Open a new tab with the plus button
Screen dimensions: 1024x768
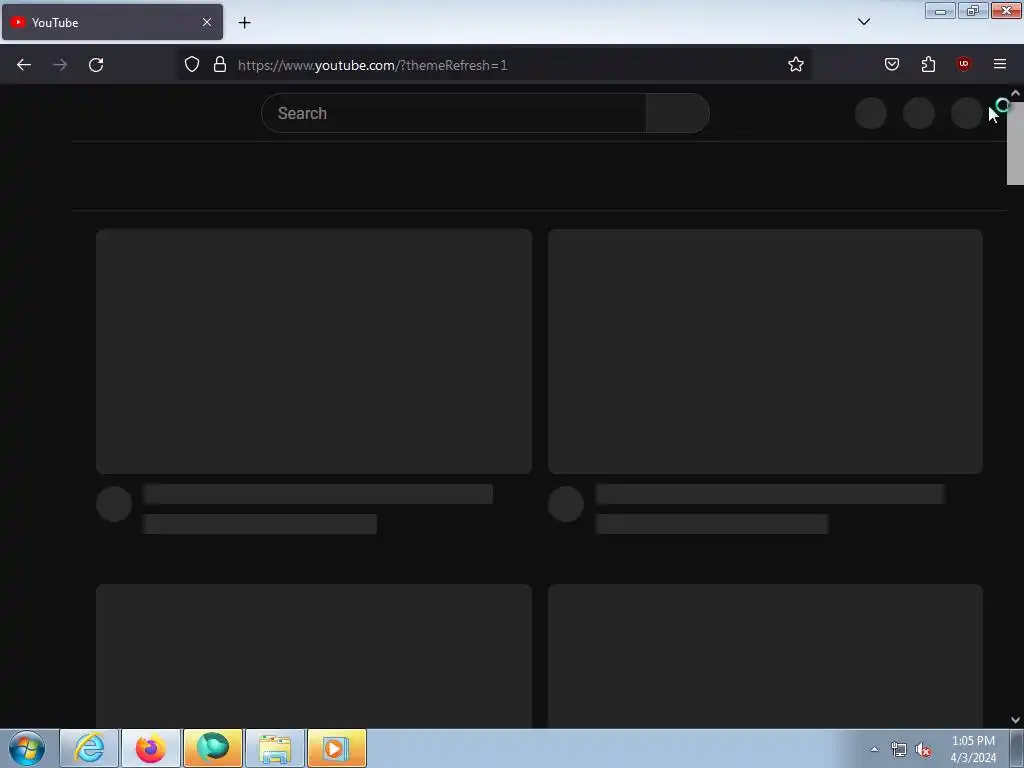244,23
